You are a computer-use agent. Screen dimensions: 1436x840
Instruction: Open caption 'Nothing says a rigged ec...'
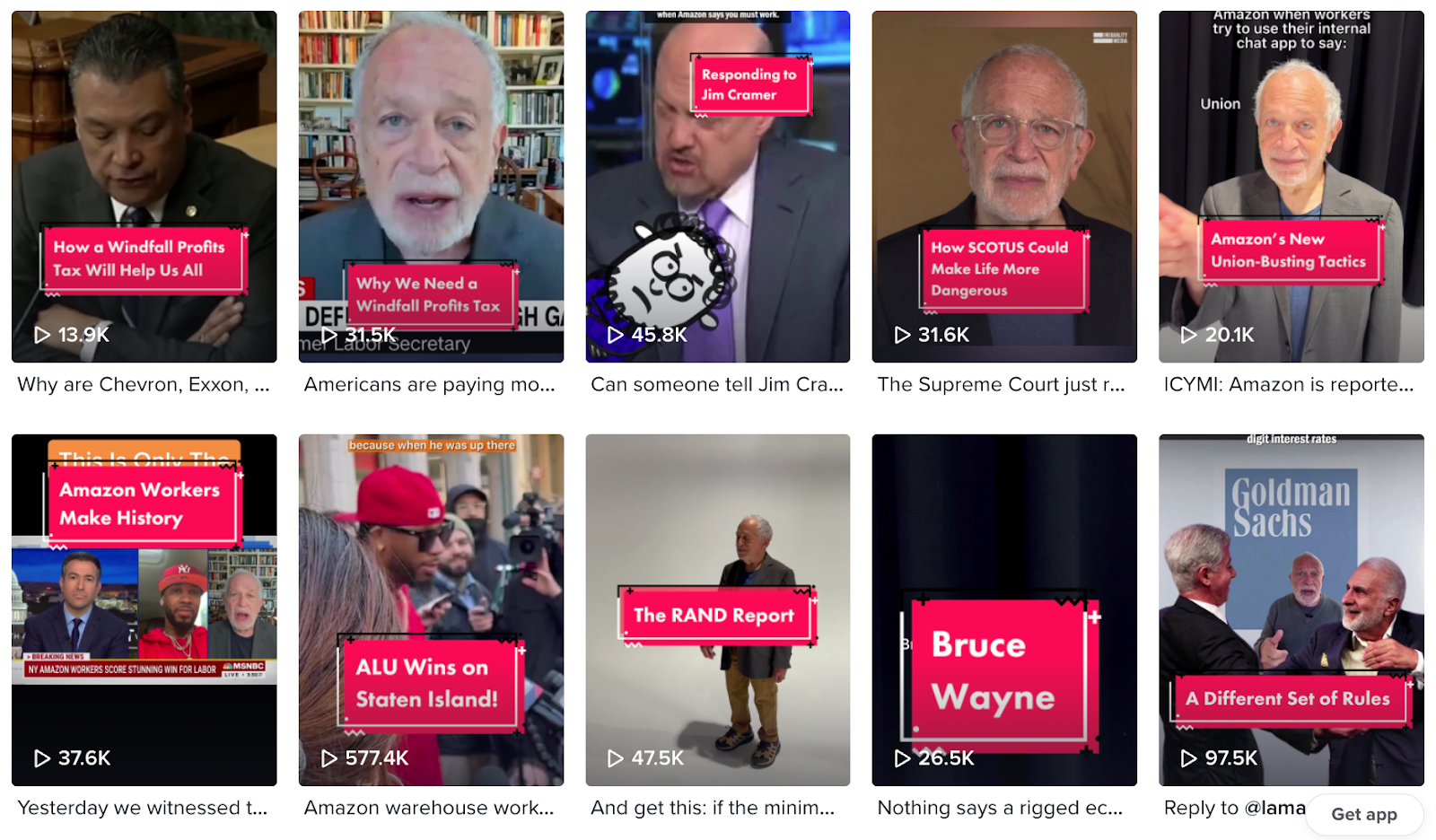(x=1000, y=808)
